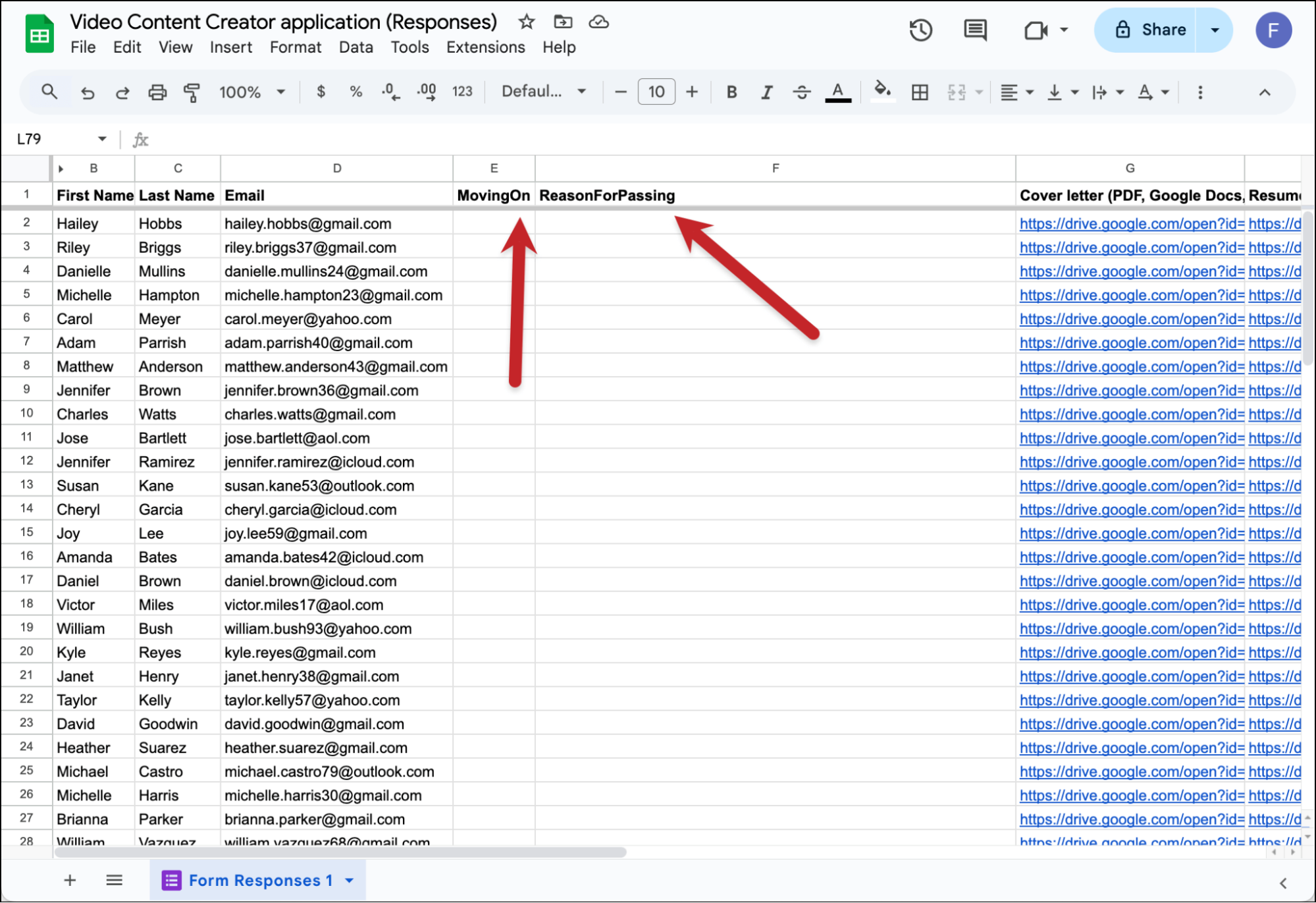Toggle bold formatting
Viewport: 1316px width, 903px height.
[x=731, y=92]
